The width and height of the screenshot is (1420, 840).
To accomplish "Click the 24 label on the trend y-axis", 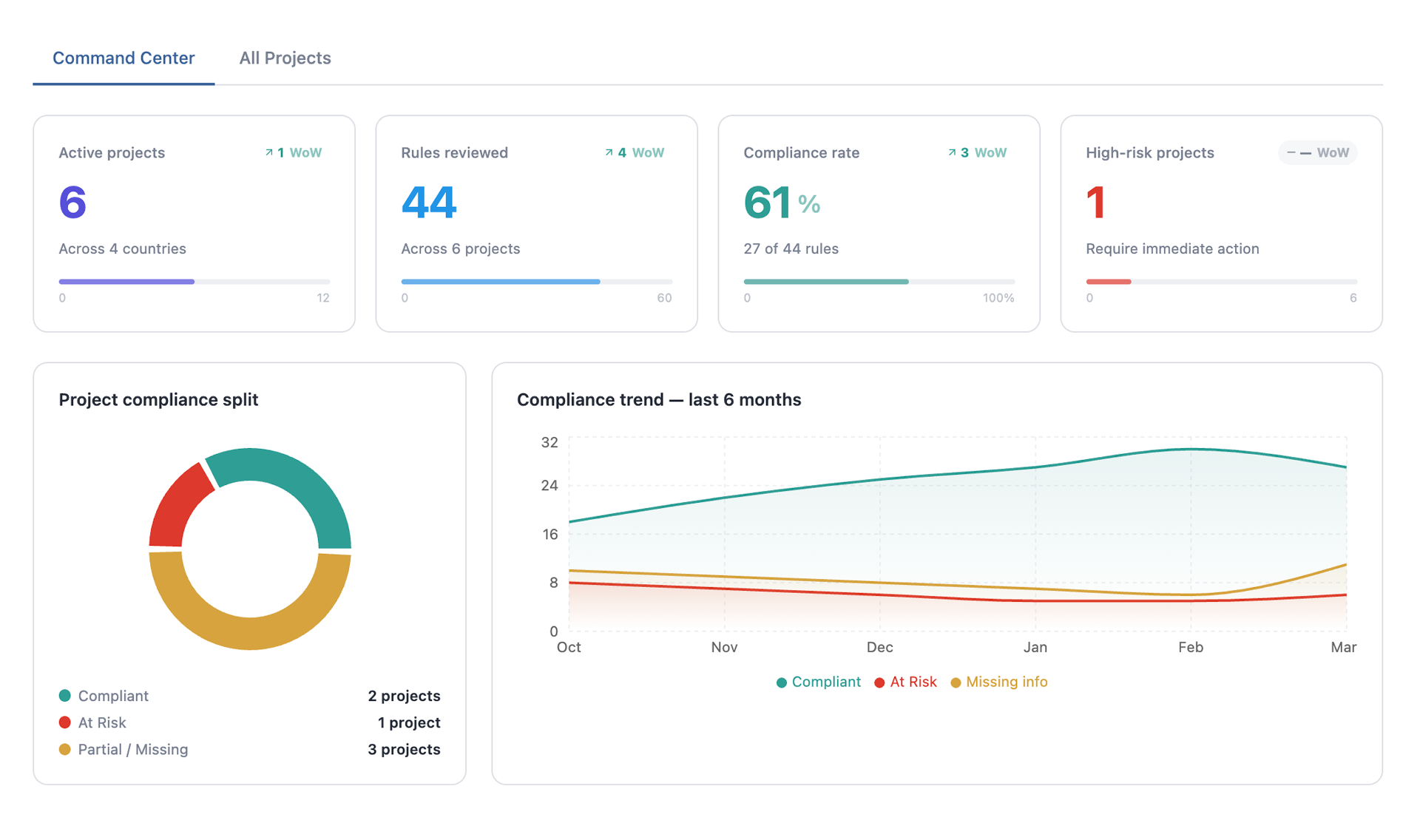I will [550, 485].
